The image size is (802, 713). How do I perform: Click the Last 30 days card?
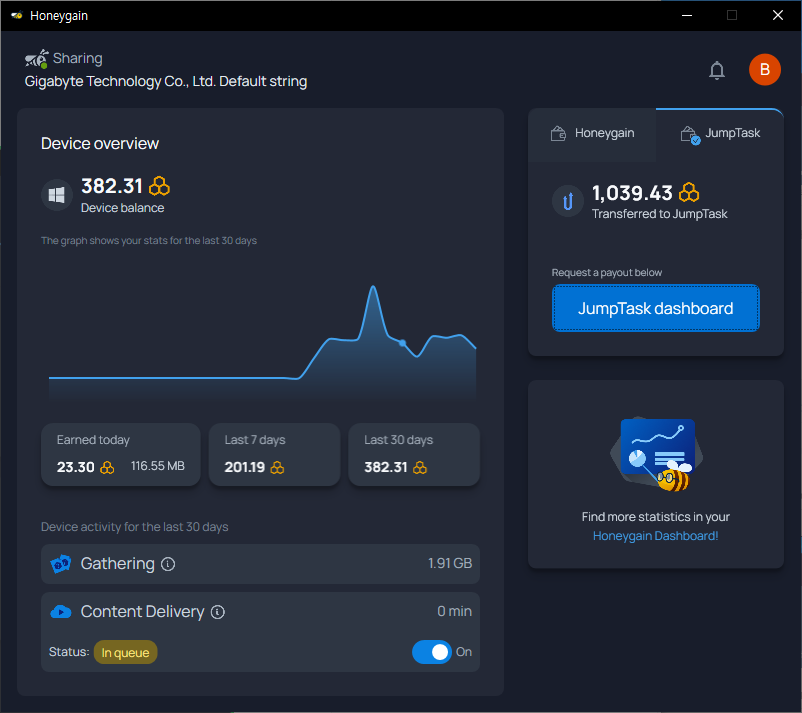point(414,454)
